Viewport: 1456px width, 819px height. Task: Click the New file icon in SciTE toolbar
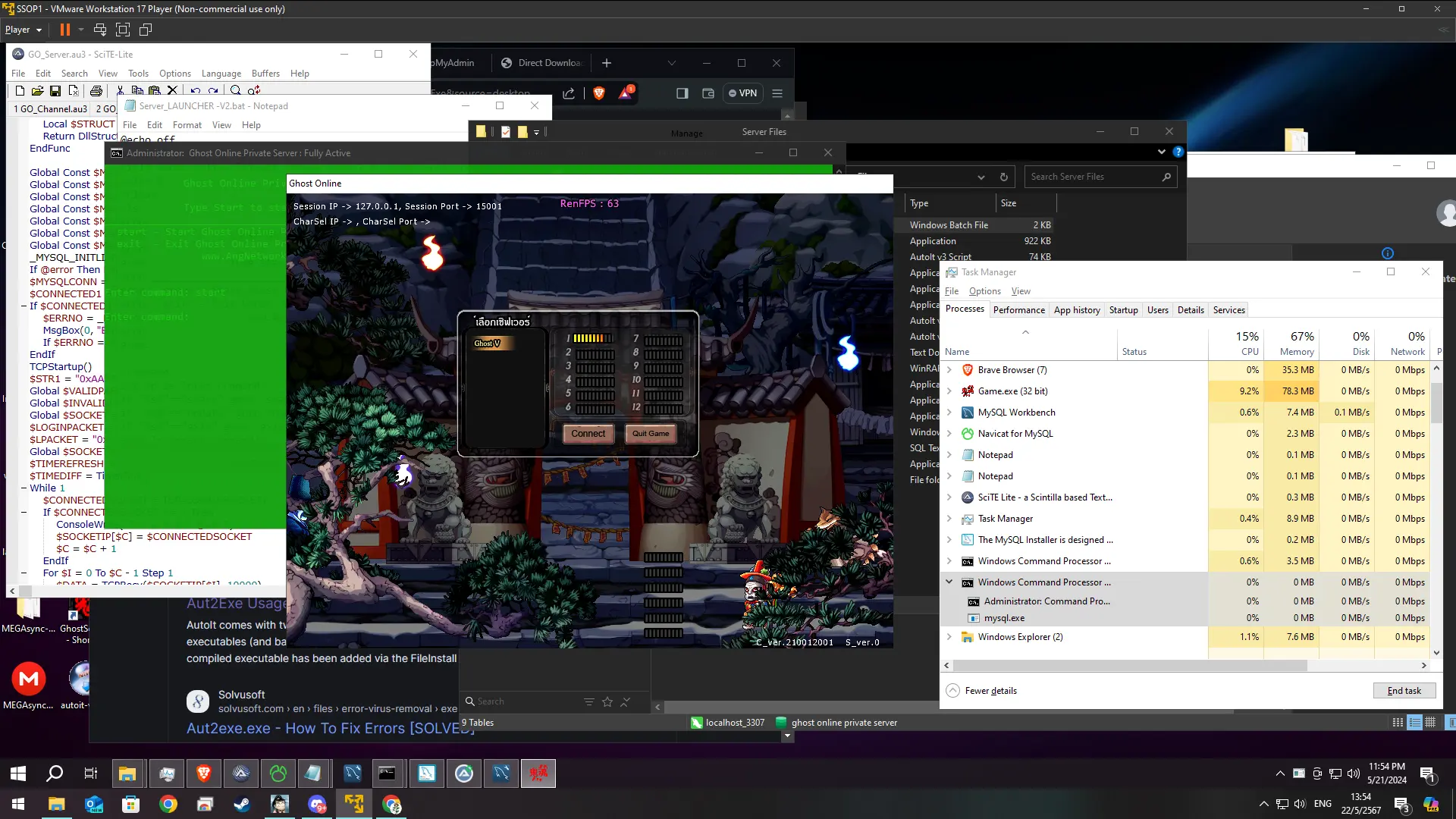(x=20, y=91)
